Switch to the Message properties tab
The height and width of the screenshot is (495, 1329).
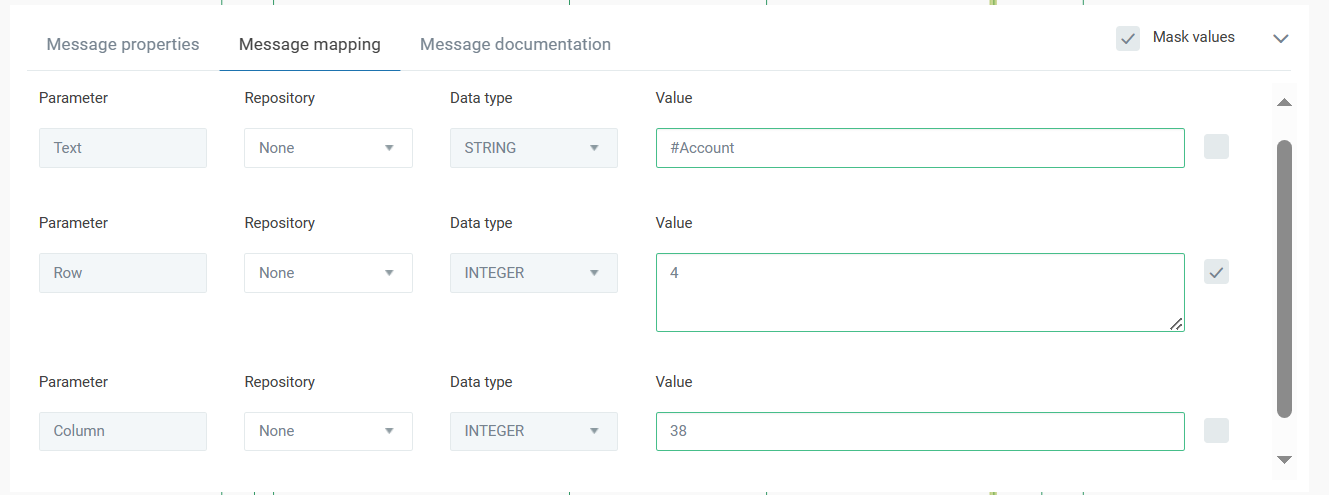123,44
